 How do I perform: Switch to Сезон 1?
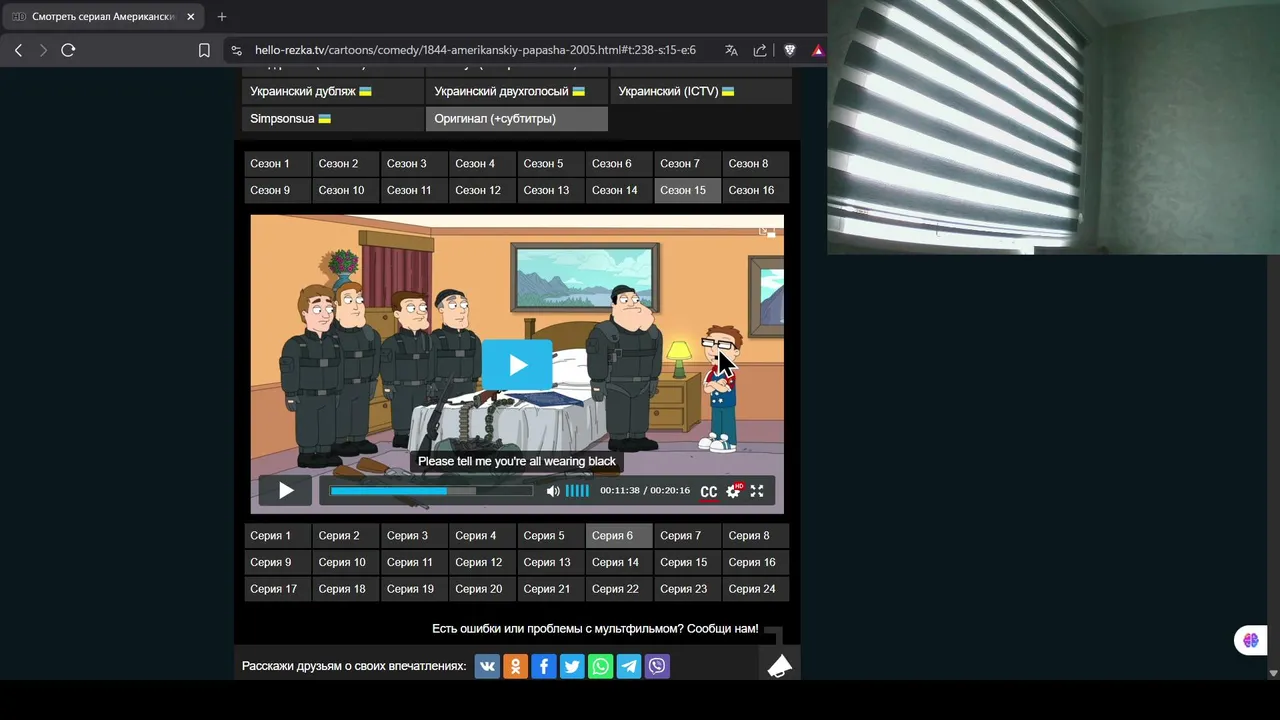(x=277, y=163)
